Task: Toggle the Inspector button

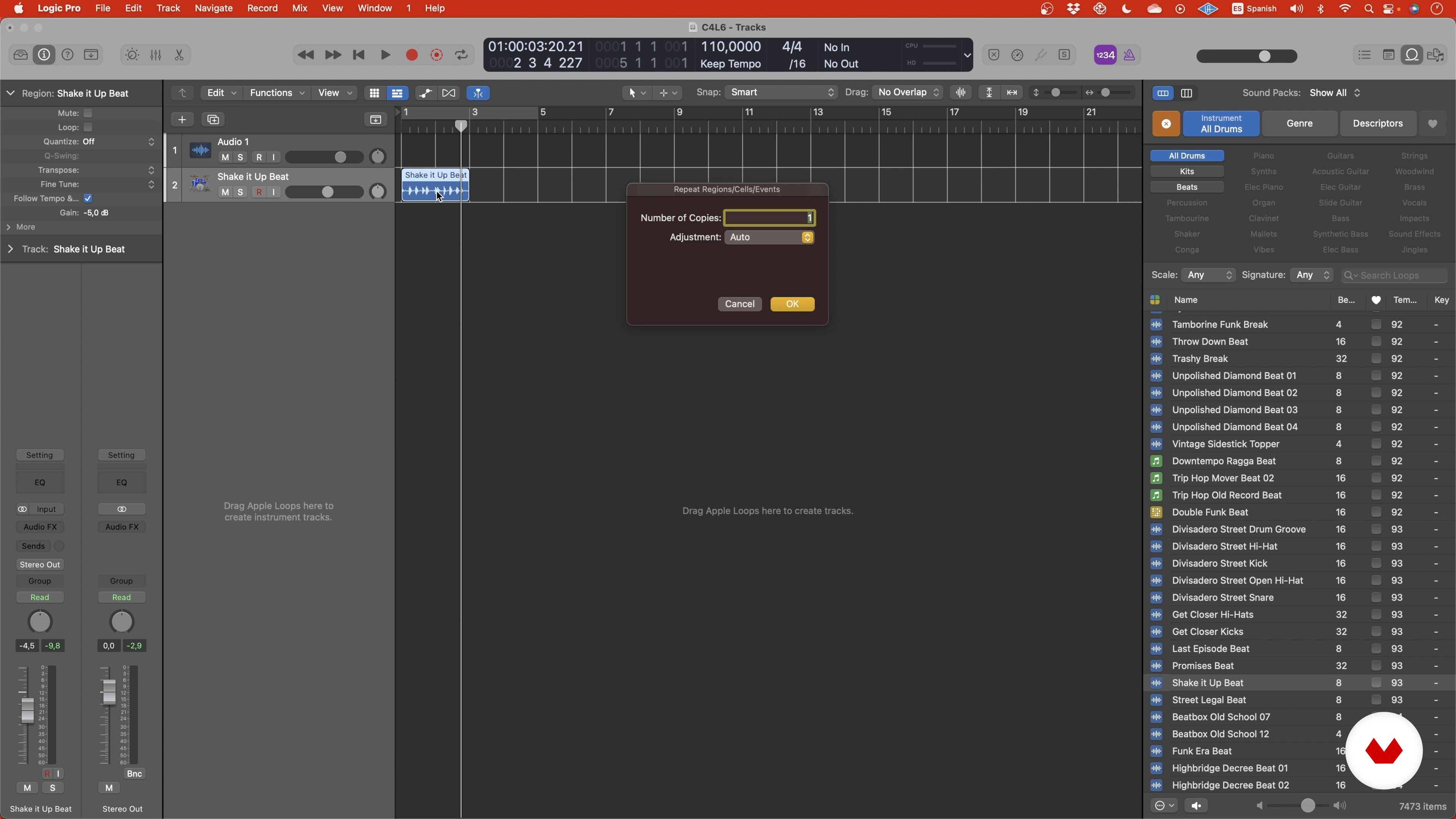Action: [x=44, y=55]
